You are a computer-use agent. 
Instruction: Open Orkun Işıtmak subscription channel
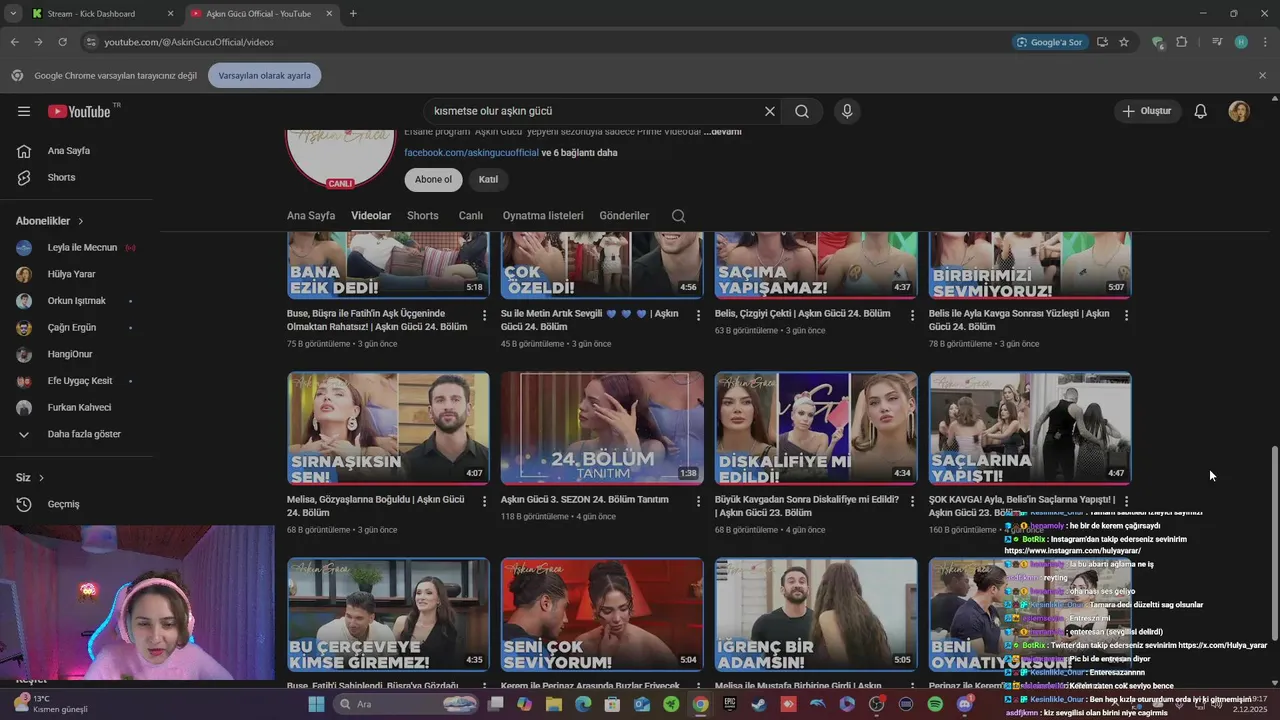coord(76,301)
